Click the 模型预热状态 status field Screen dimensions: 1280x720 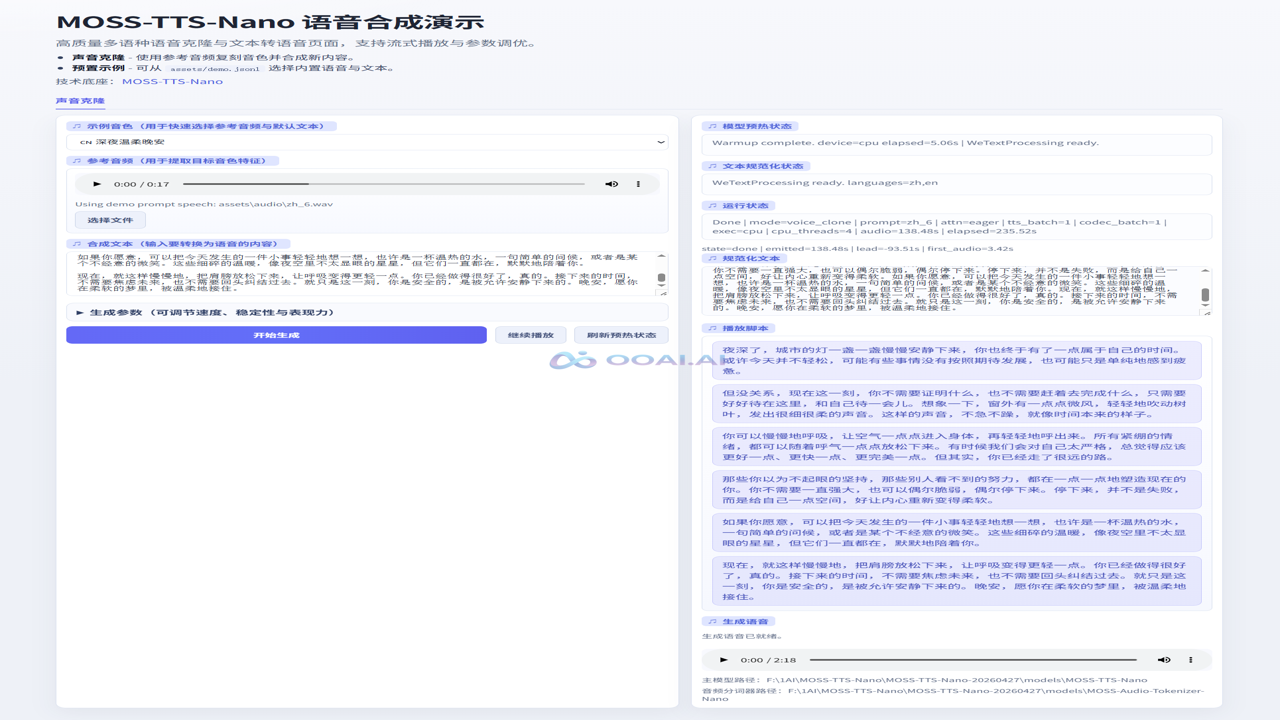coord(957,143)
